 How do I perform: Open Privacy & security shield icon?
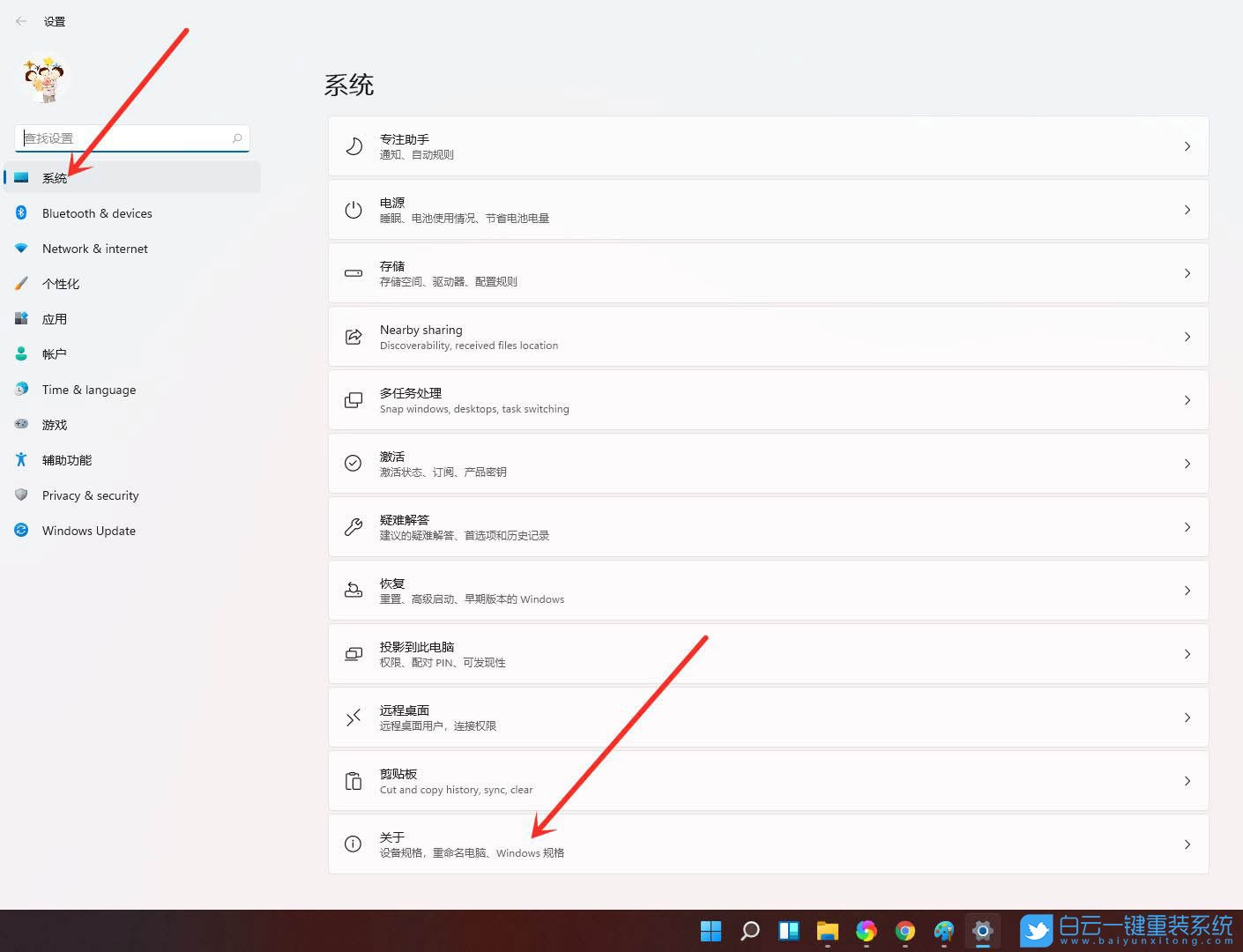[x=21, y=495]
